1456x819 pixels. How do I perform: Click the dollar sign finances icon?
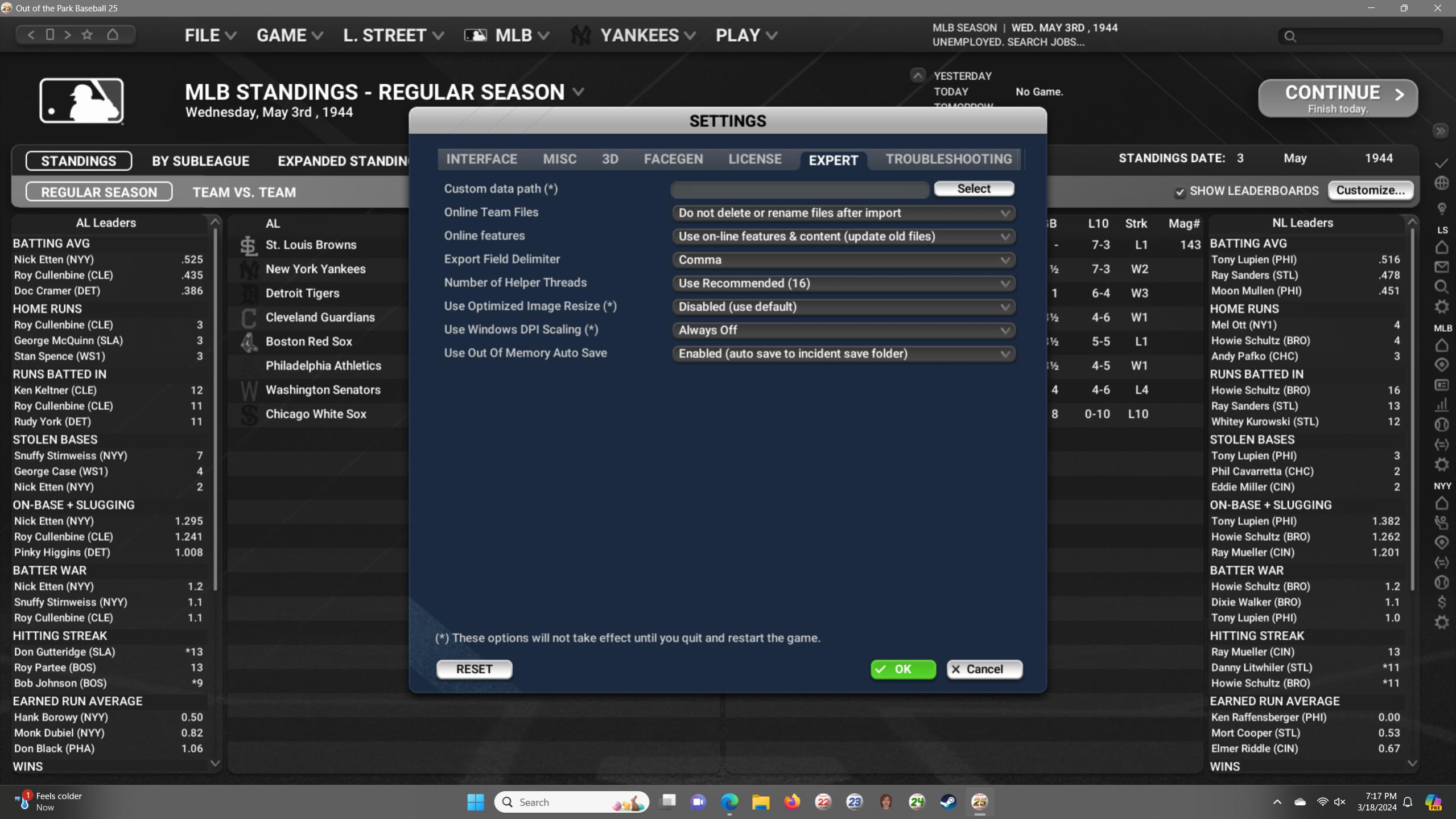click(1442, 602)
